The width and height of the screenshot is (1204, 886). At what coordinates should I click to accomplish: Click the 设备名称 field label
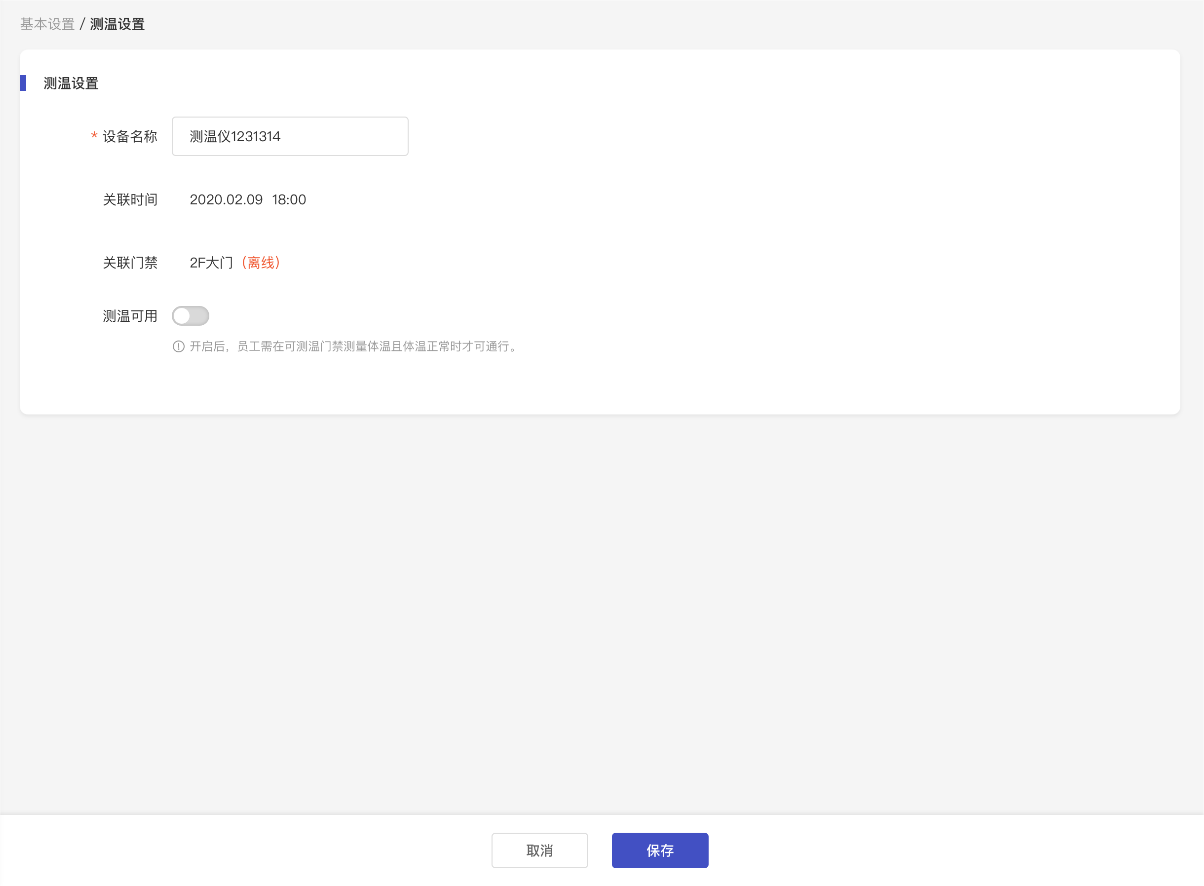pyautogui.click(x=130, y=137)
